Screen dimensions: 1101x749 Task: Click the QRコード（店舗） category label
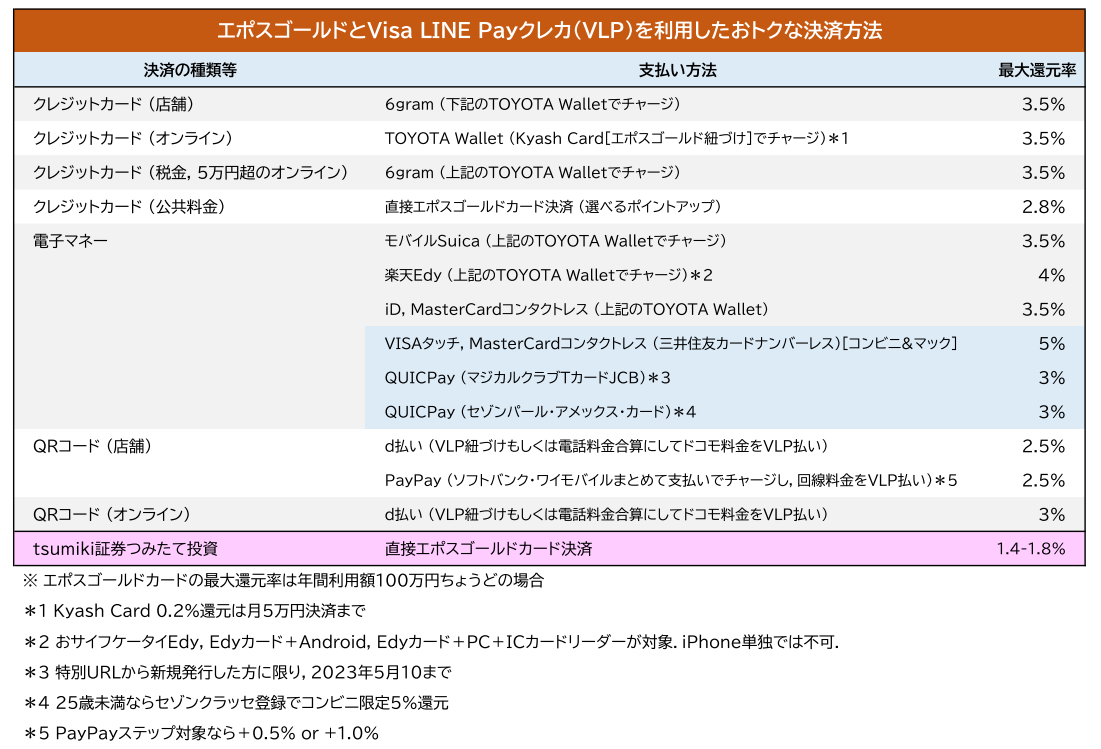(93, 446)
